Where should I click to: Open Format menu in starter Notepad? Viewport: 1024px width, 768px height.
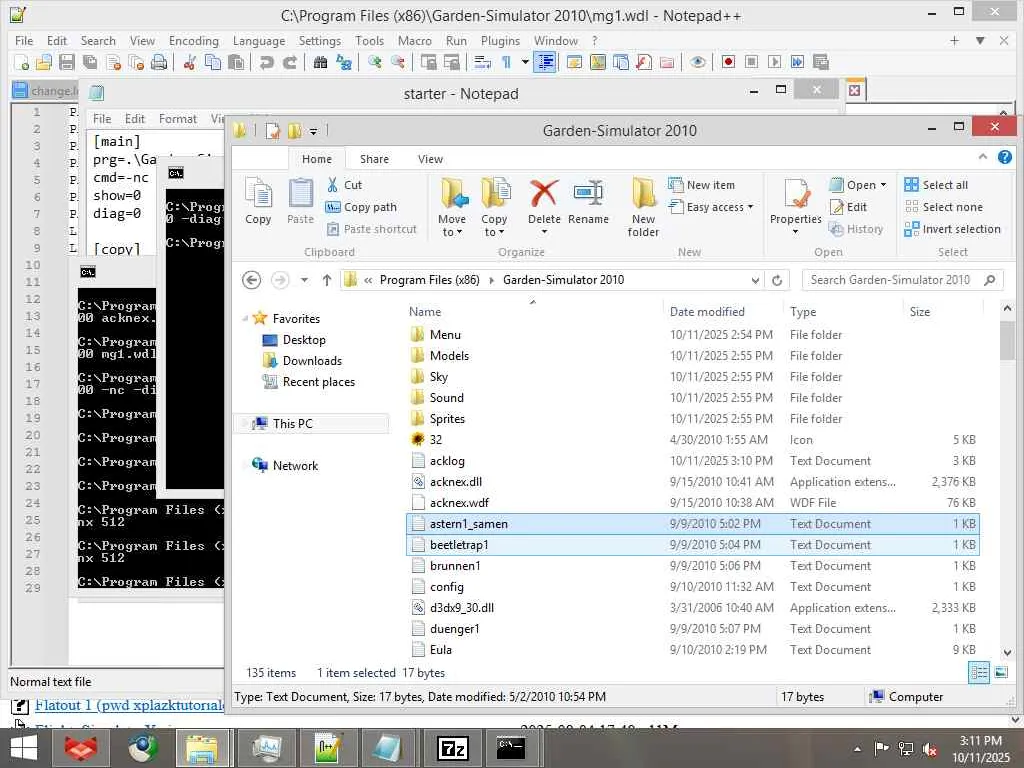point(178,119)
